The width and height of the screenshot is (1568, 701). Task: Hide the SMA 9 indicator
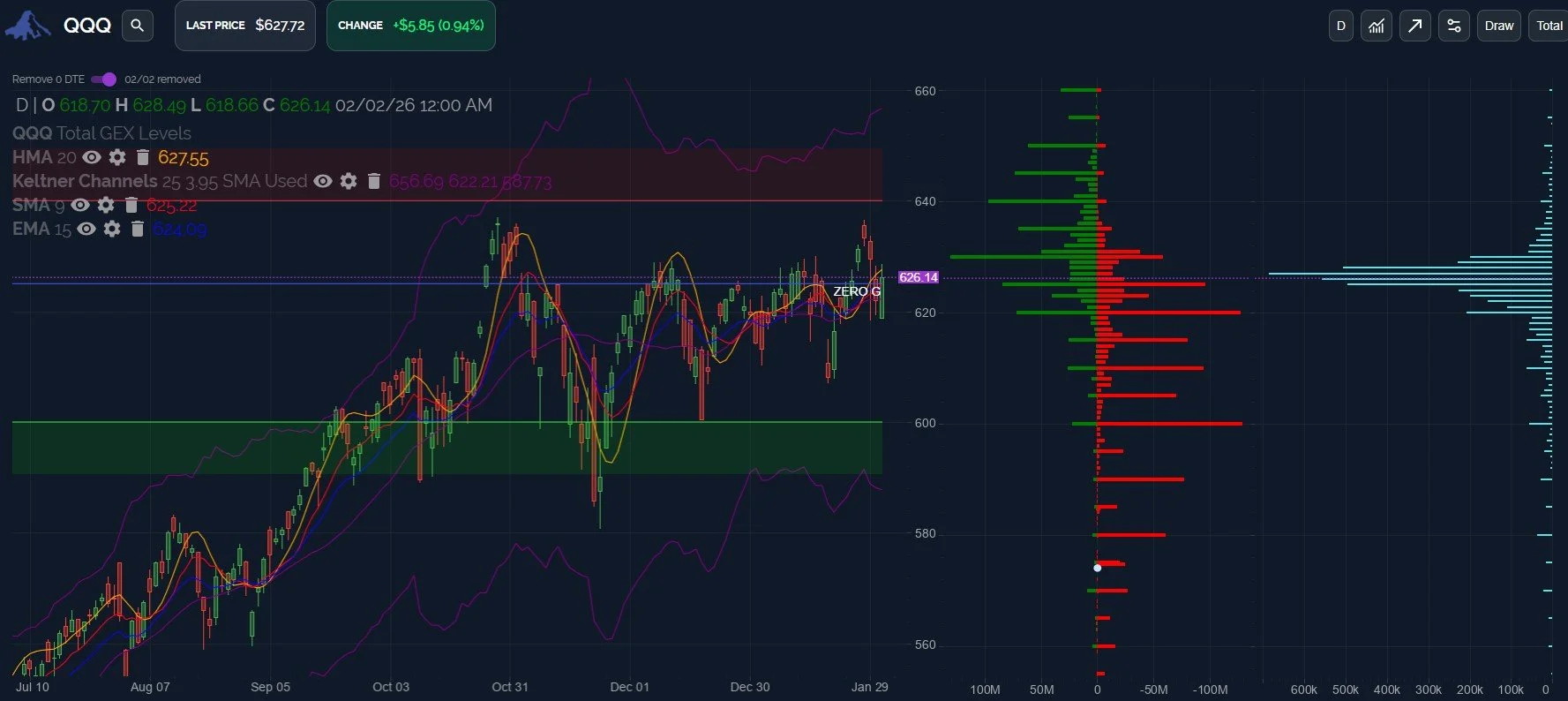coord(80,205)
